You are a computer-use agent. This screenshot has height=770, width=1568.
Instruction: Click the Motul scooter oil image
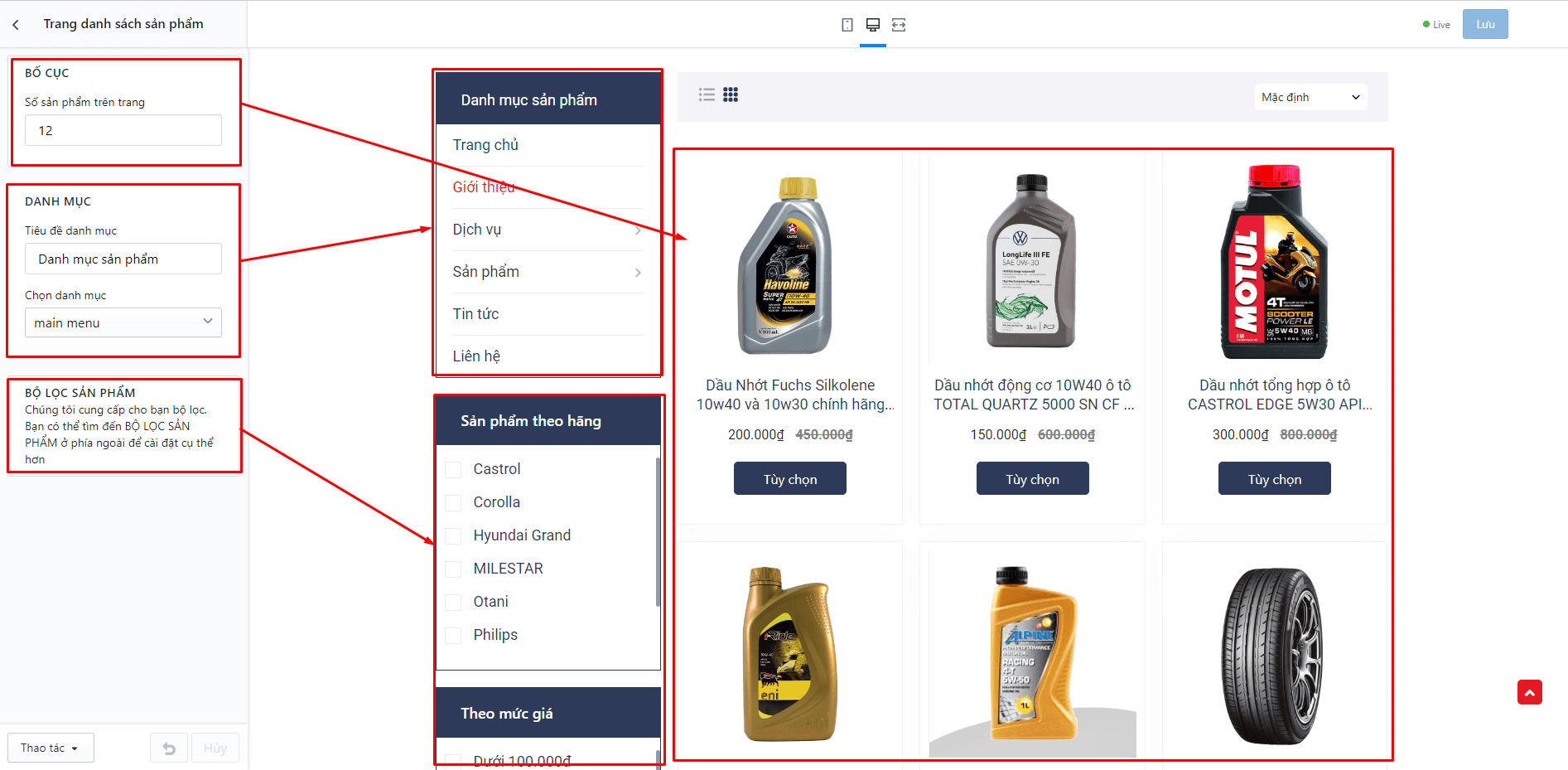[1275, 262]
